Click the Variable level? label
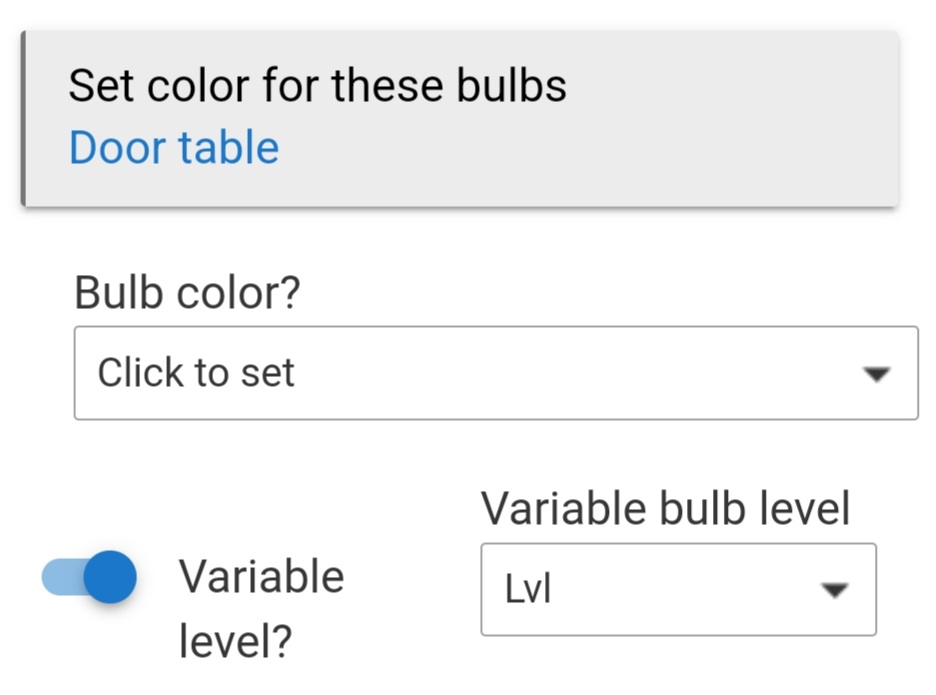This screenshot has height=695, width=936. tap(261, 605)
